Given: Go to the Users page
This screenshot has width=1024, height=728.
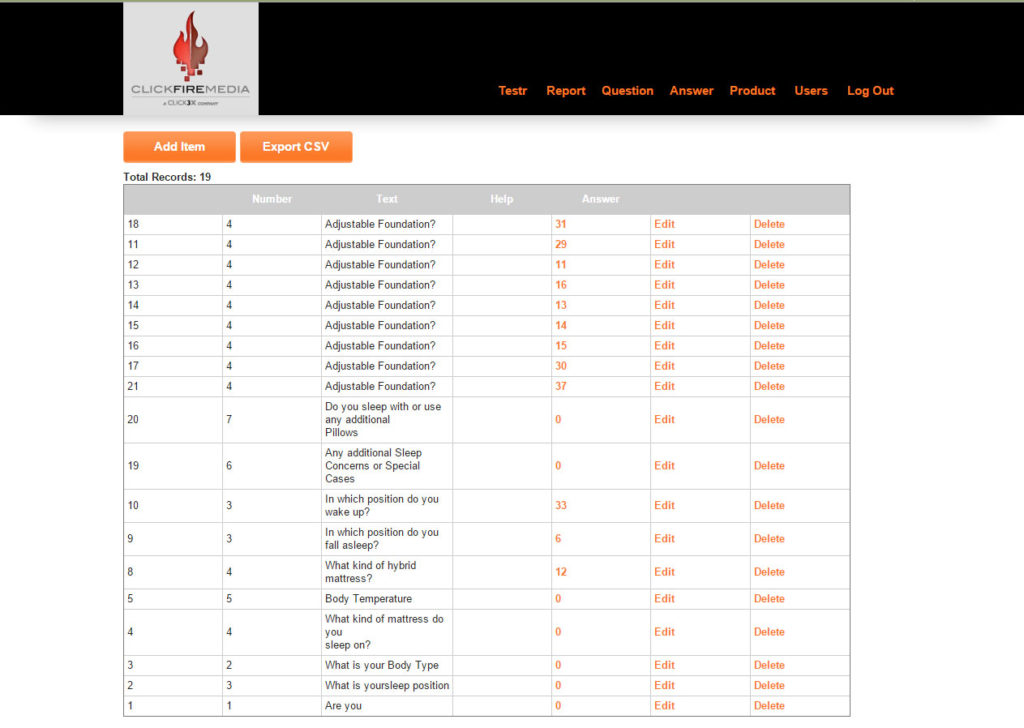Looking at the screenshot, I should point(810,91).
